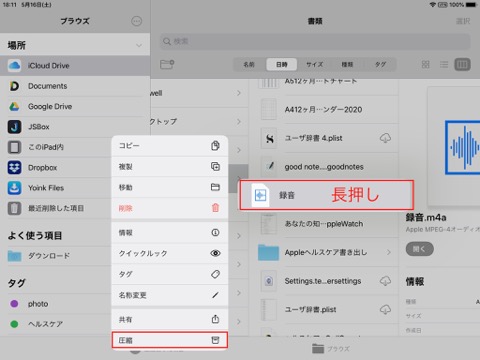Select the photo purple tag
Screen dimensions: 480x360
pos(56,304)
